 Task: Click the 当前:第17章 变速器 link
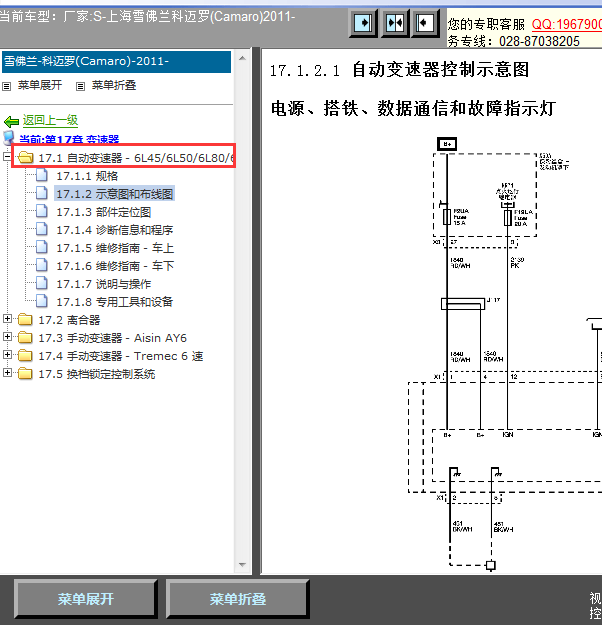click(x=69, y=140)
